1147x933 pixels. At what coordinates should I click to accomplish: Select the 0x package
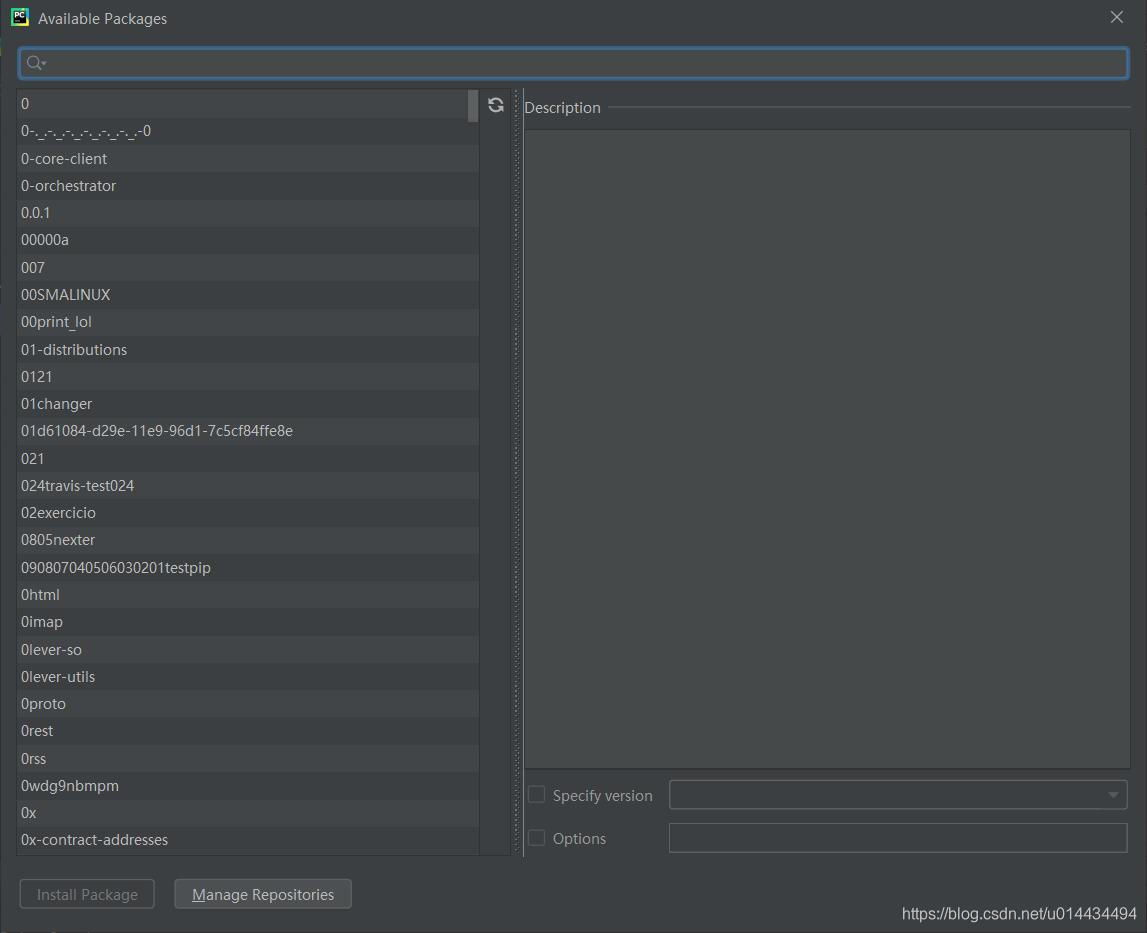coord(248,813)
